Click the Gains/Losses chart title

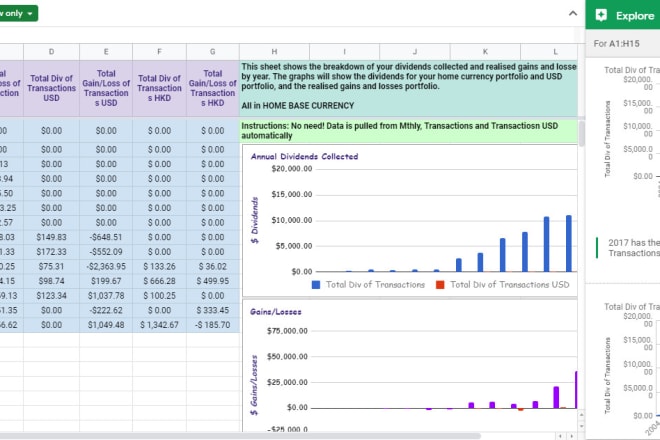pyautogui.click(x=276, y=312)
